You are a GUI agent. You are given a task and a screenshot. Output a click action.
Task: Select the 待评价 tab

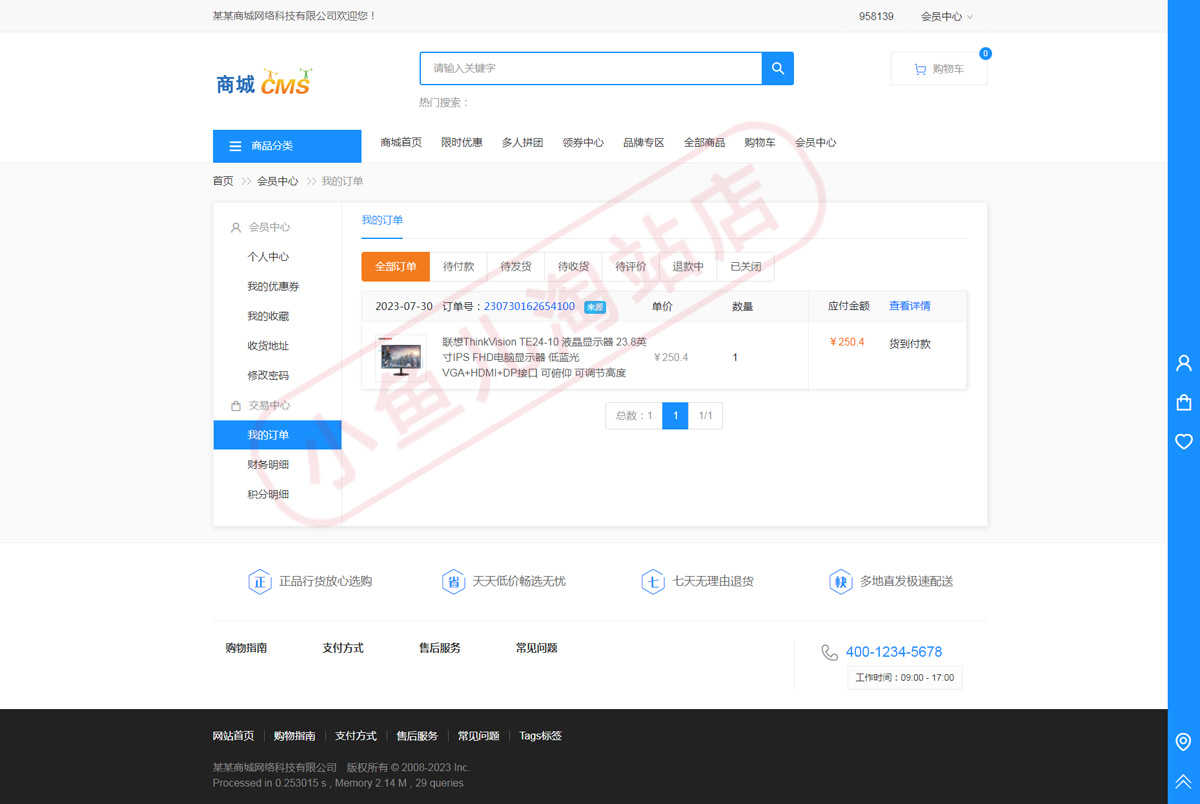pyautogui.click(x=631, y=267)
